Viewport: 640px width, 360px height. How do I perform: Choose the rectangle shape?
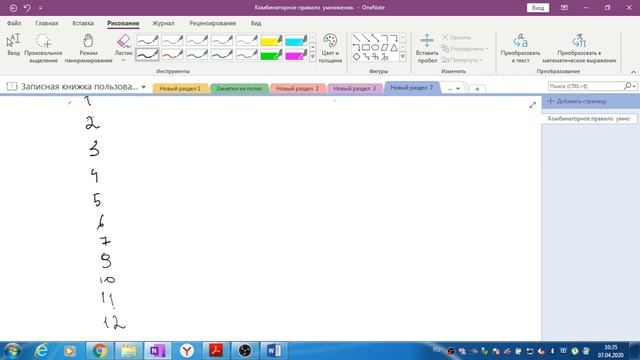point(366,47)
